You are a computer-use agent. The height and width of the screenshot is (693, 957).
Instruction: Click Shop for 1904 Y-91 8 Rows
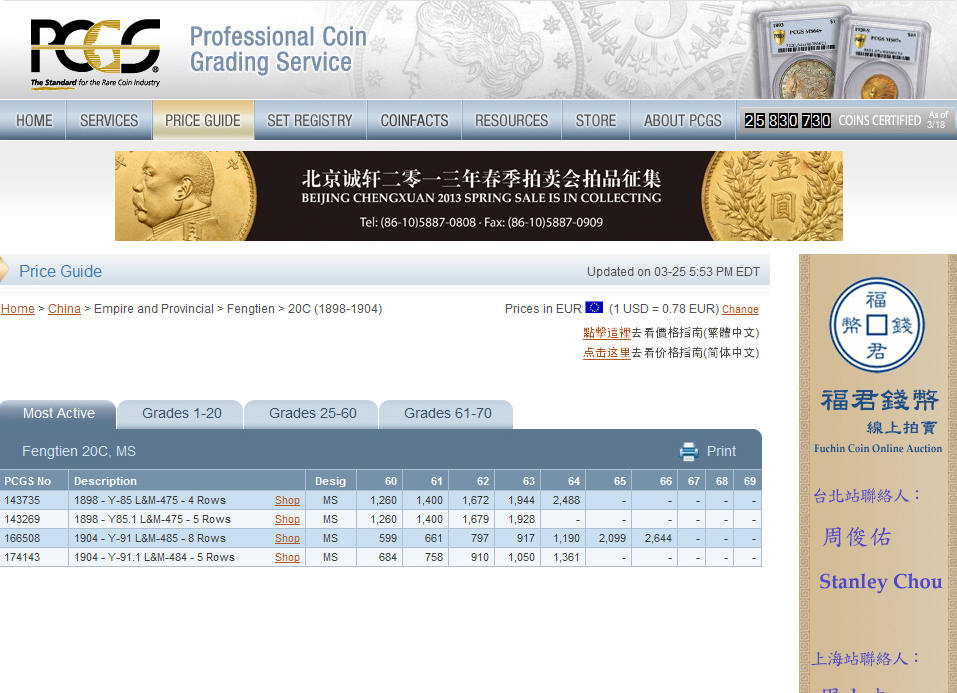pos(287,539)
